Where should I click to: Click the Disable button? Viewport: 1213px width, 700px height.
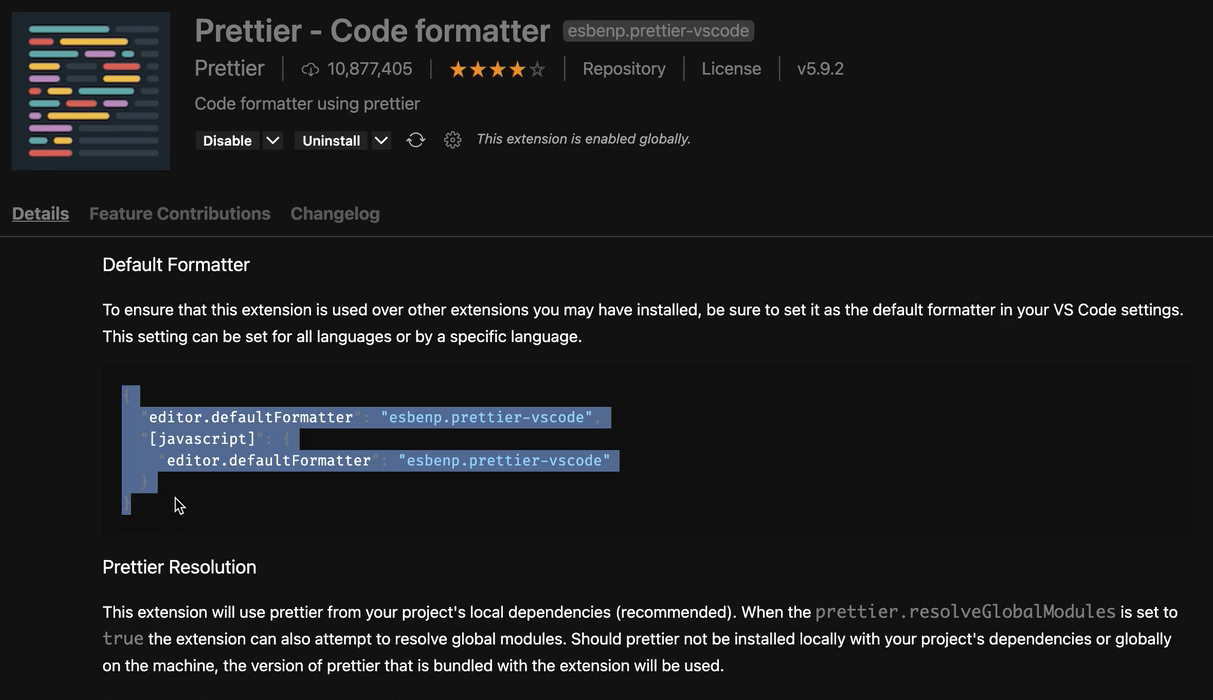(x=227, y=140)
